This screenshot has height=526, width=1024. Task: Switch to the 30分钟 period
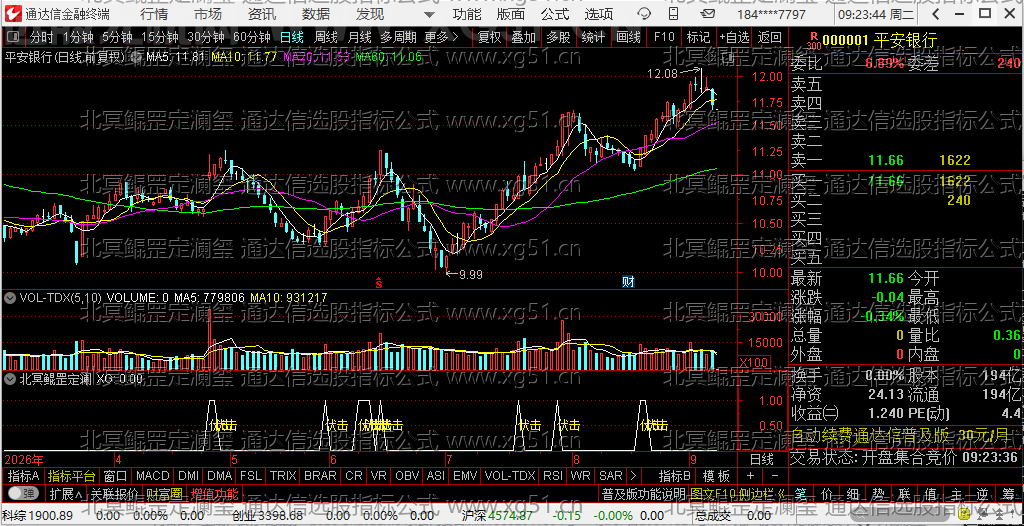tap(206, 37)
